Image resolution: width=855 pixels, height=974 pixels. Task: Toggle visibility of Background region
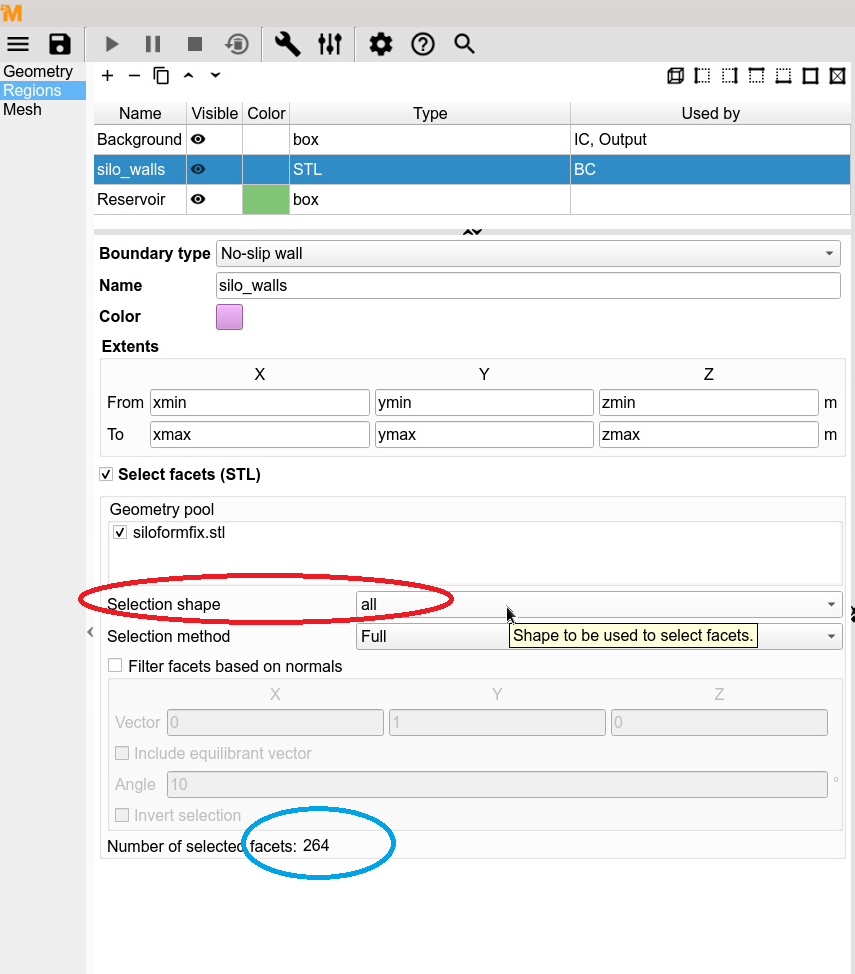[198, 140]
